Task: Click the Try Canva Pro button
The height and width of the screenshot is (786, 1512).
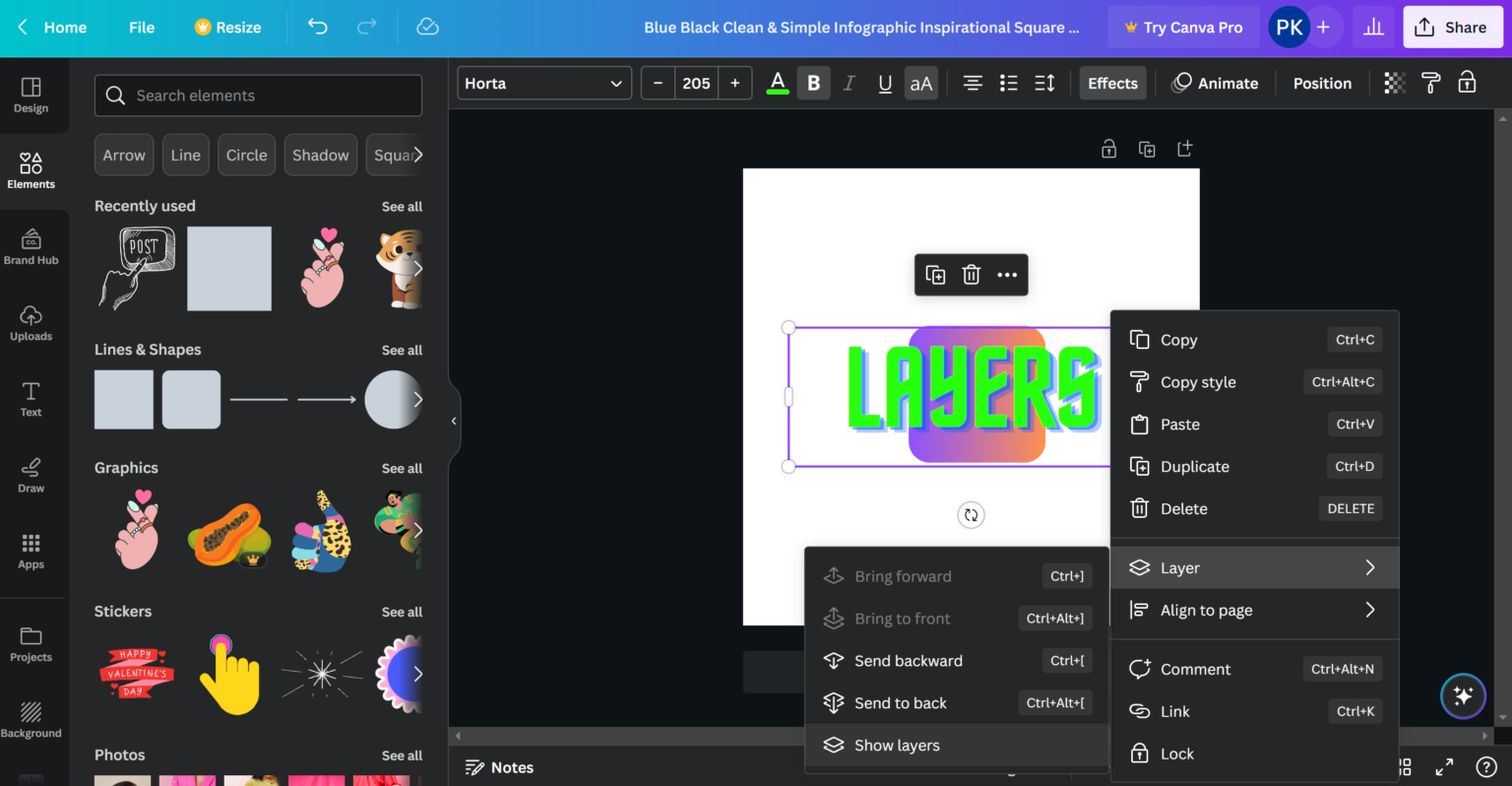Action: (1183, 27)
